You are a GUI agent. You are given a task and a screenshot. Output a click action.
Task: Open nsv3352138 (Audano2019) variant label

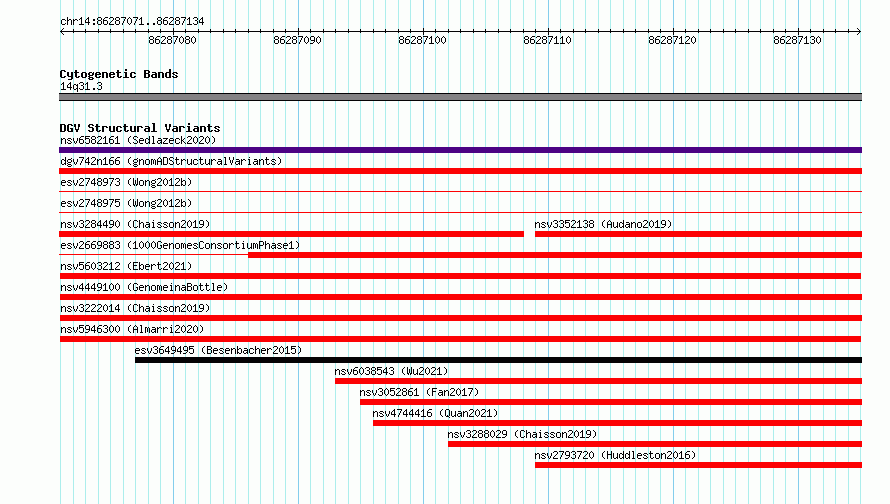[x=603, y=224]
